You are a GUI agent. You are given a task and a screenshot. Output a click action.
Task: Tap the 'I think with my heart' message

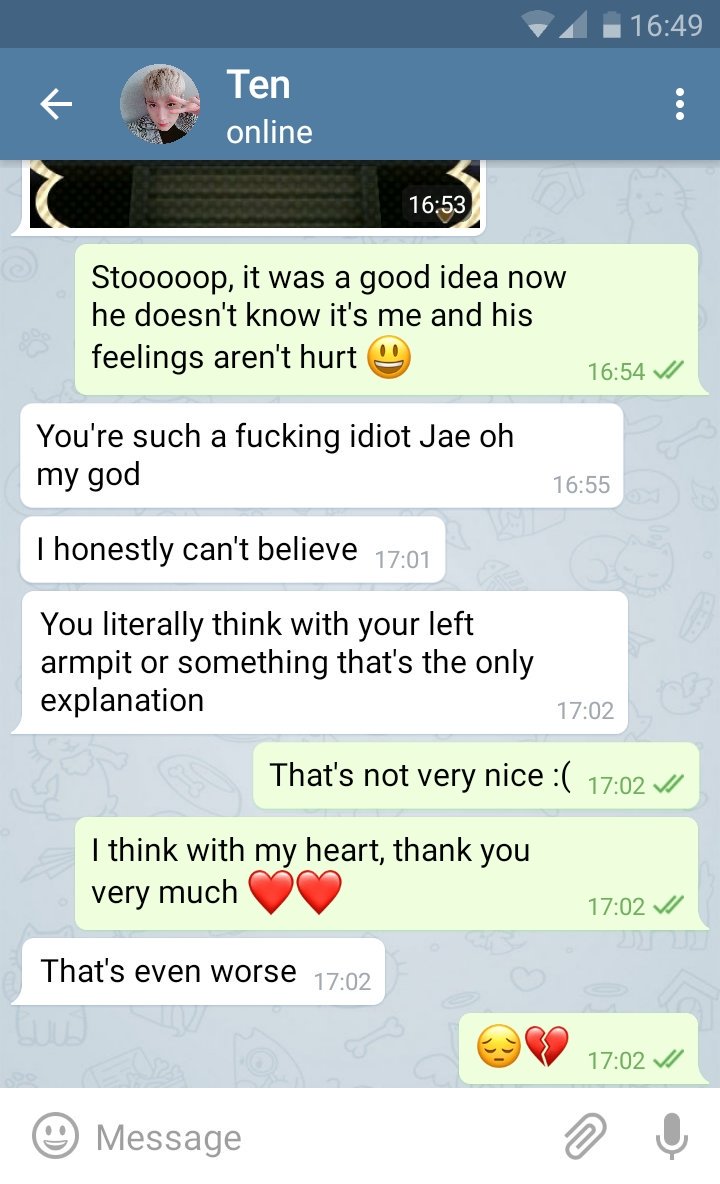pos(387,874)
